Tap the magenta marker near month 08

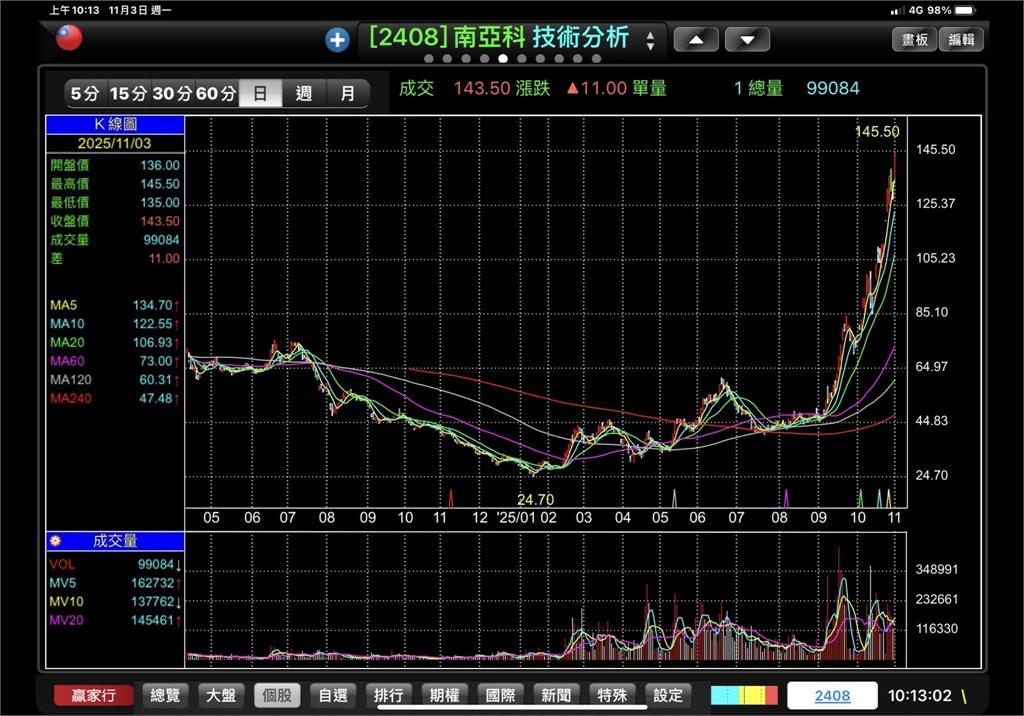tap(785, 498)
